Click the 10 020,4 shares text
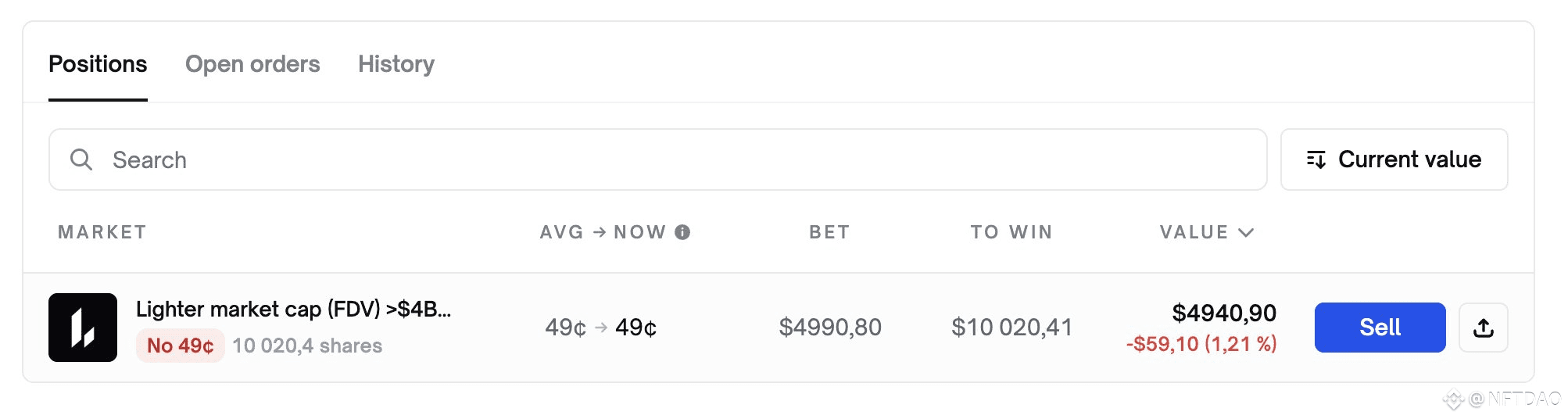Viewport: 1568px width, 419px height. pos(307,346)
